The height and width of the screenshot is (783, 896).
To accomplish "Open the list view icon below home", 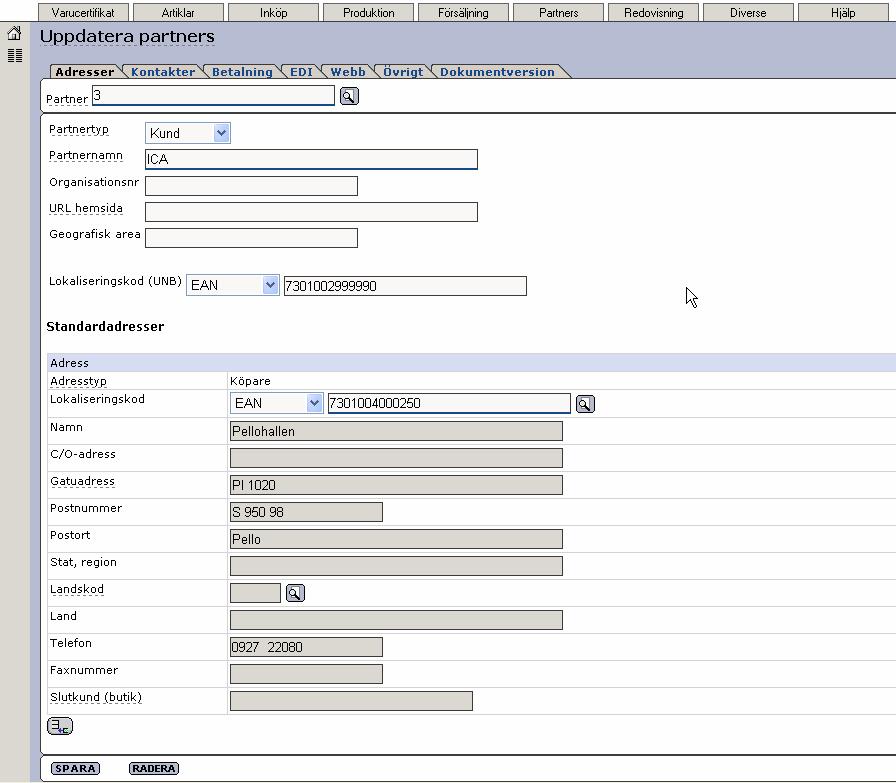I will (x=15, y=55).
